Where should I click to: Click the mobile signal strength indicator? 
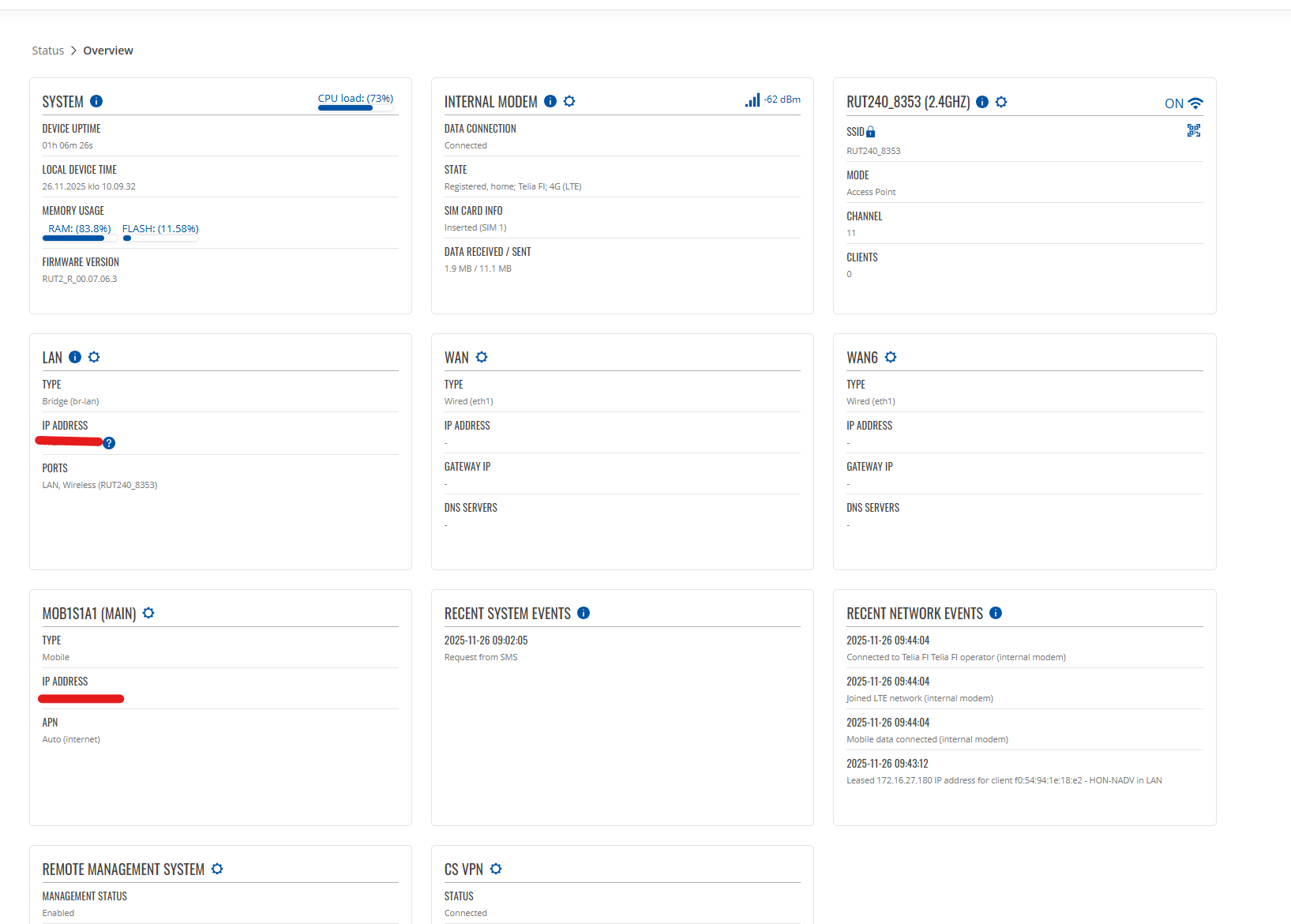point(752,100)
